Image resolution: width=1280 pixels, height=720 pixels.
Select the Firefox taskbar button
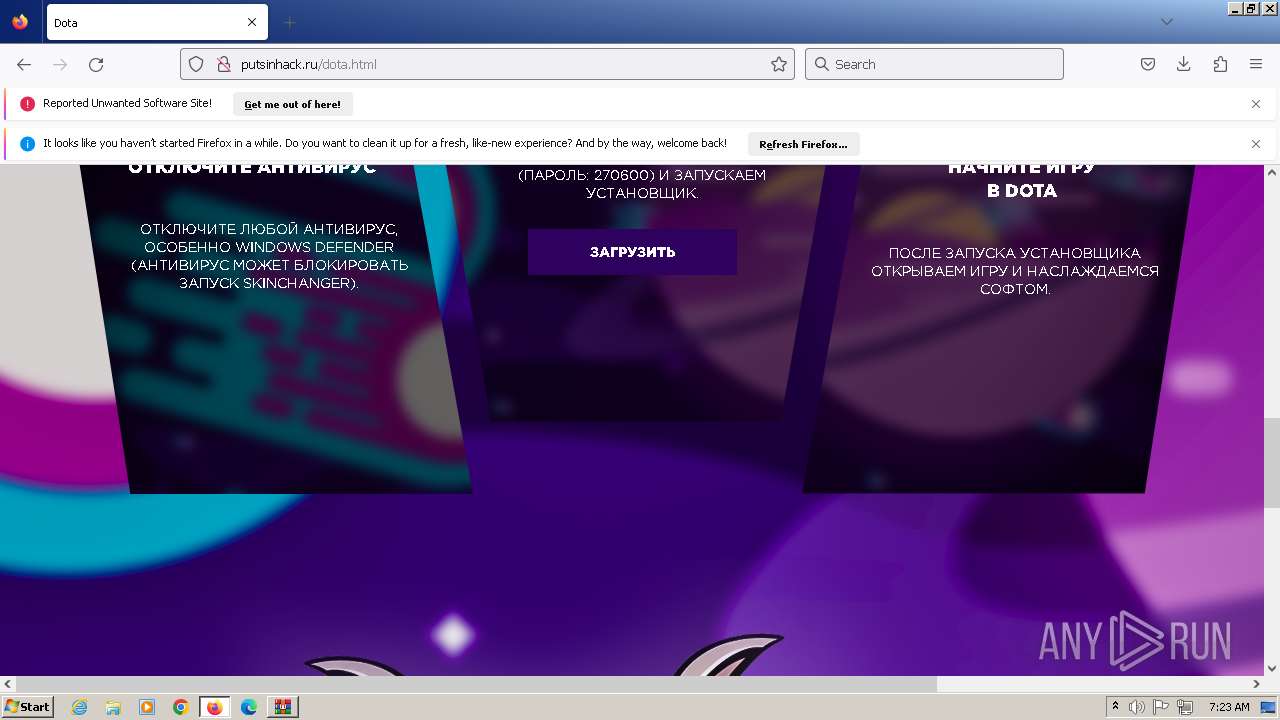[x=215, y=707]
